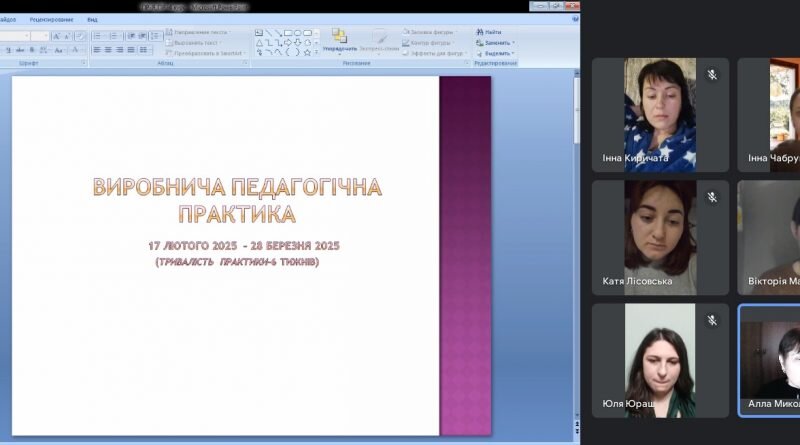The height and width of the screenshot is (445, 800).
Task: Toggle Юля Юраш's muted microphone icon
Action: point(712,320)
